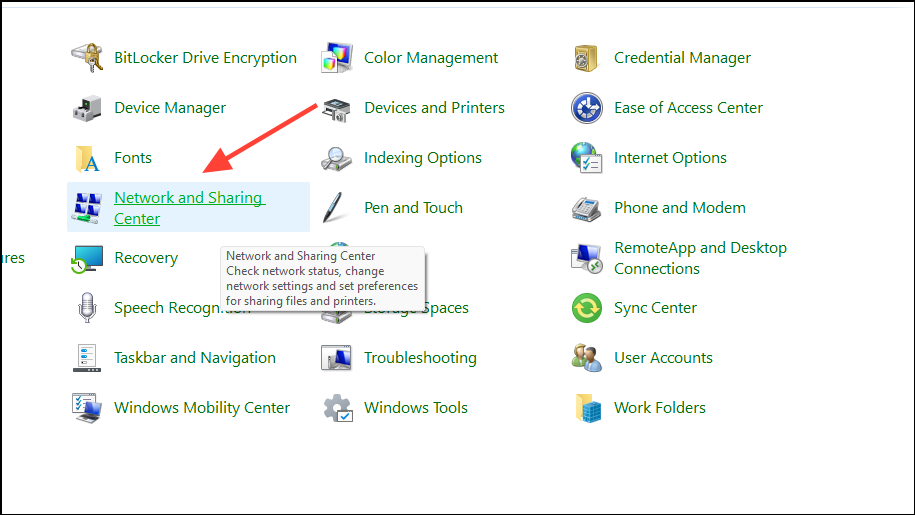
Task: Select Phone and Modem link
Action: (680, 208)
